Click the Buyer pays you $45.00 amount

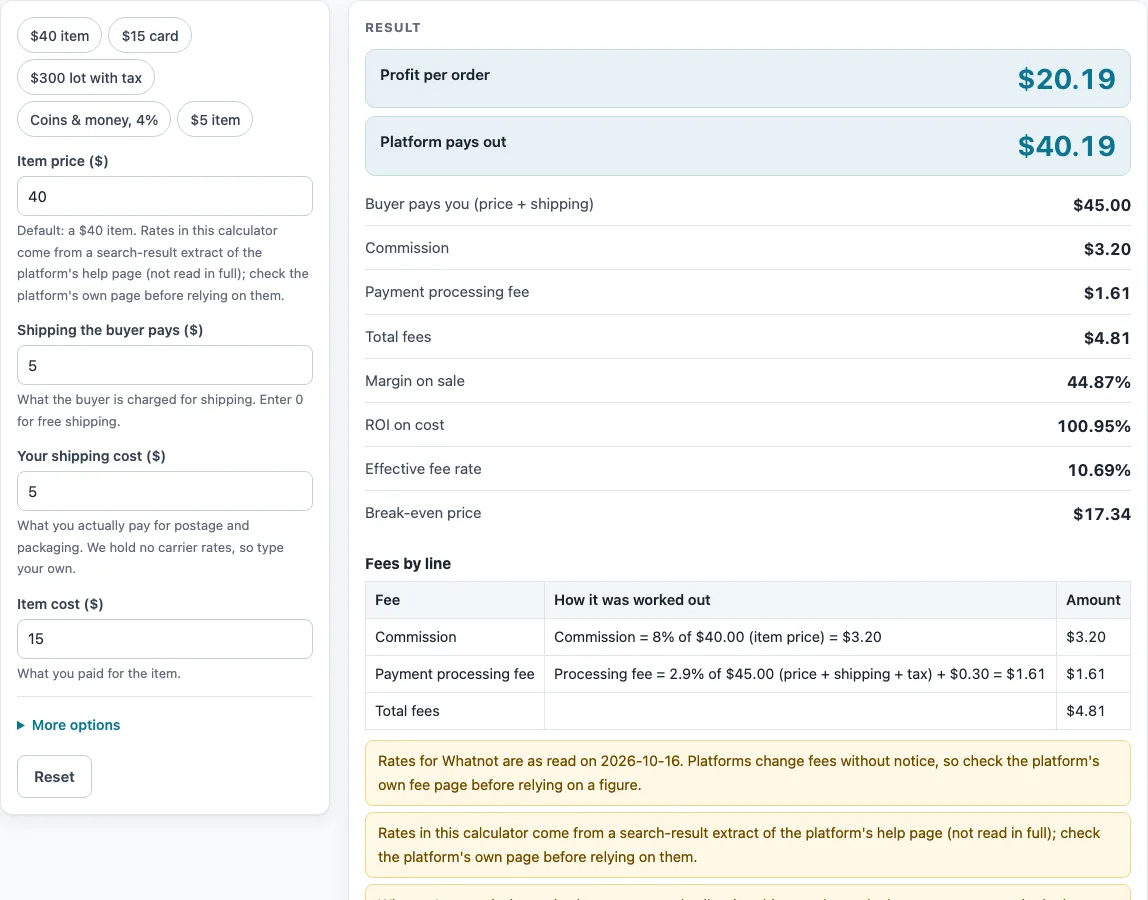1101,205
